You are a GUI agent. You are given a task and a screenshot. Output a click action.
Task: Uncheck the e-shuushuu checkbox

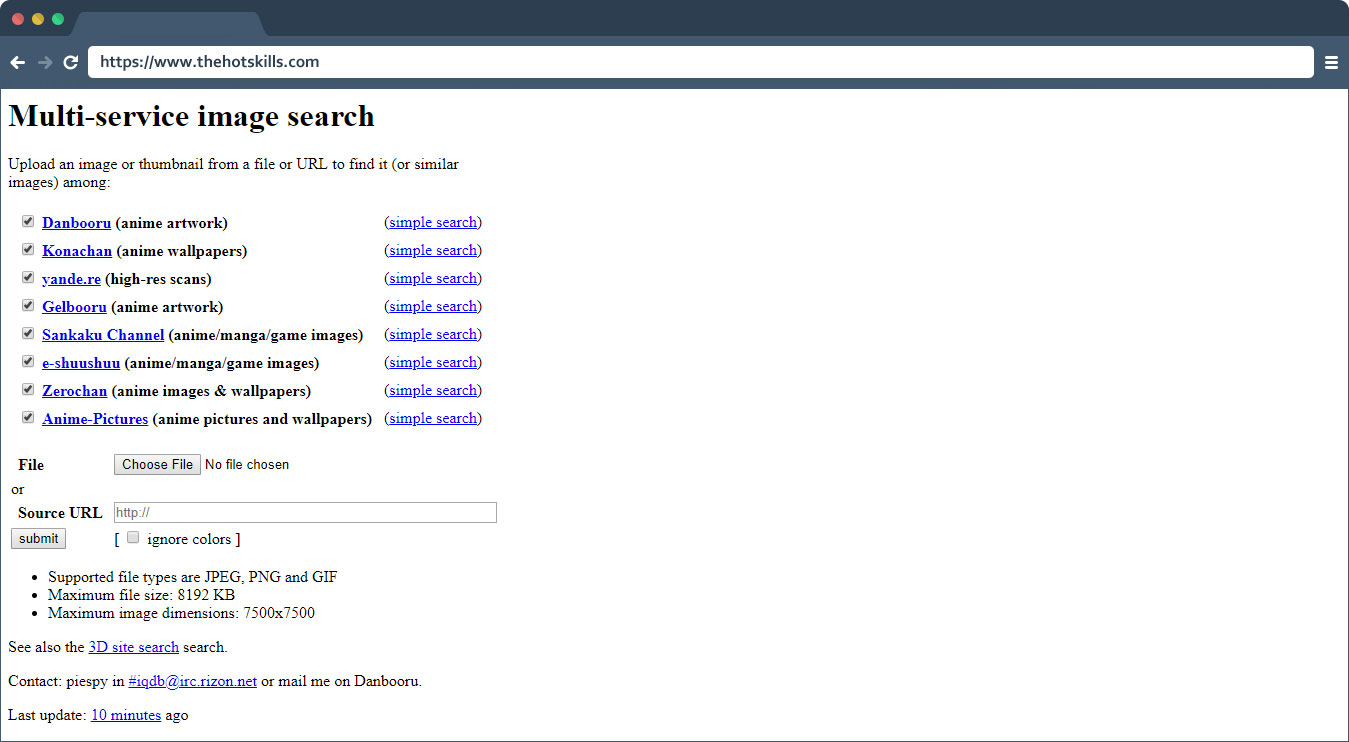click(x=28, y=362)
